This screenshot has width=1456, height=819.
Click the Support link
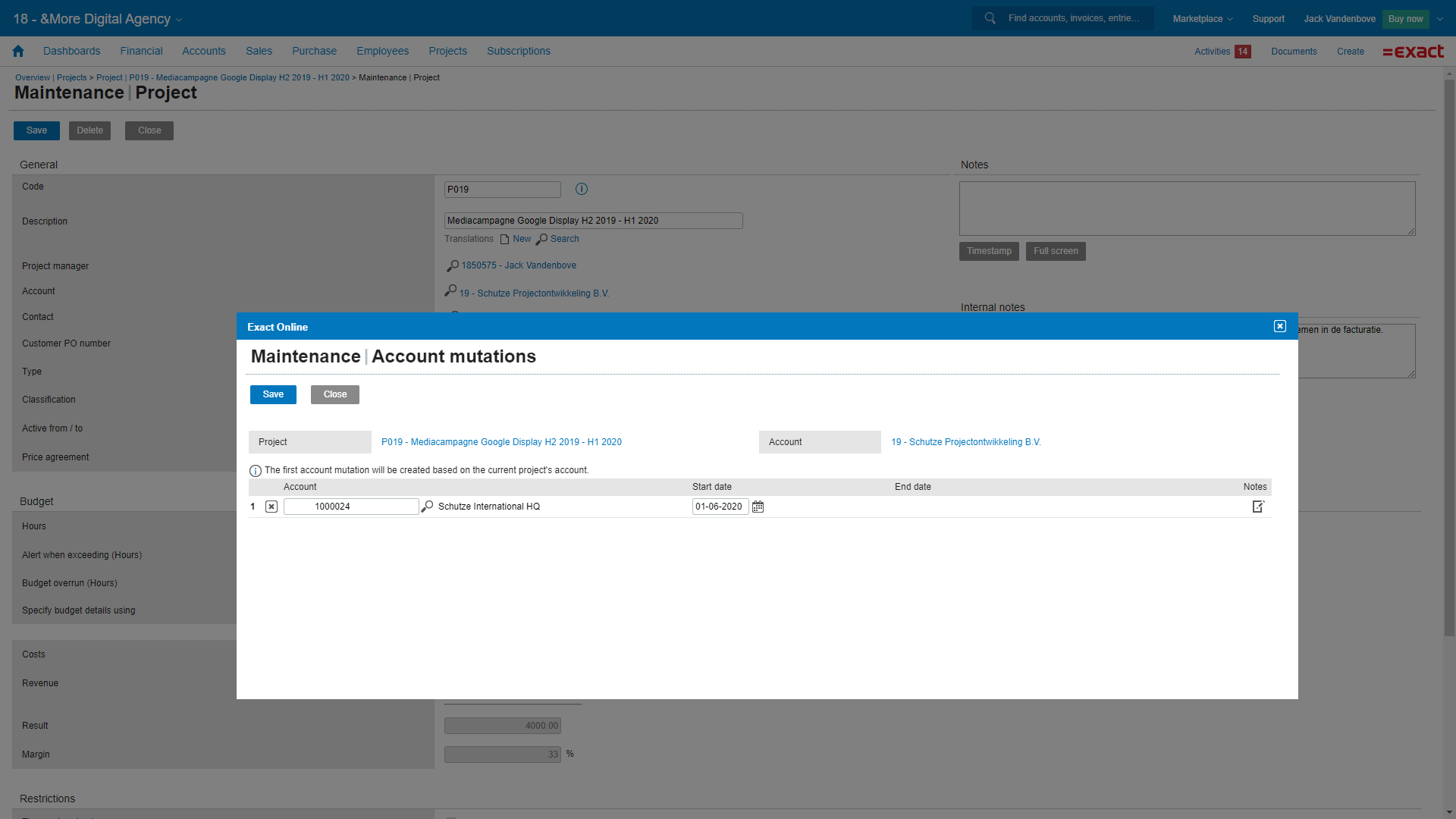1268,19
